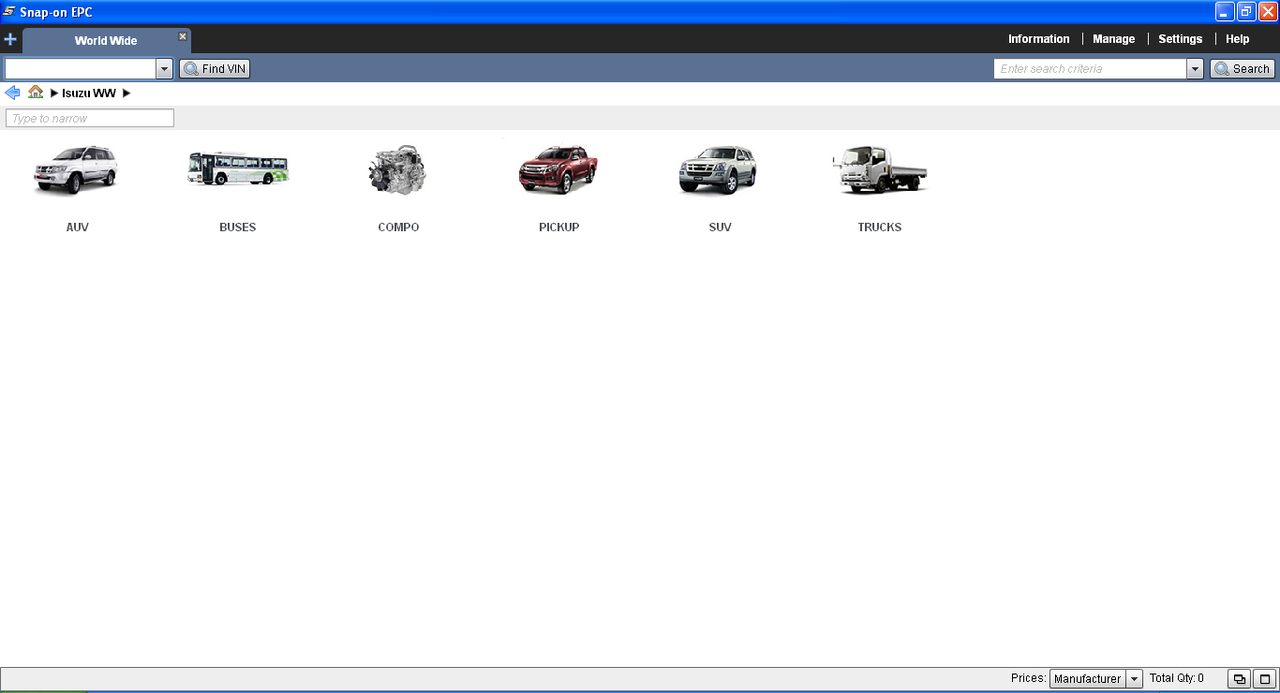Select the TRUCKS label

[880, 227]
